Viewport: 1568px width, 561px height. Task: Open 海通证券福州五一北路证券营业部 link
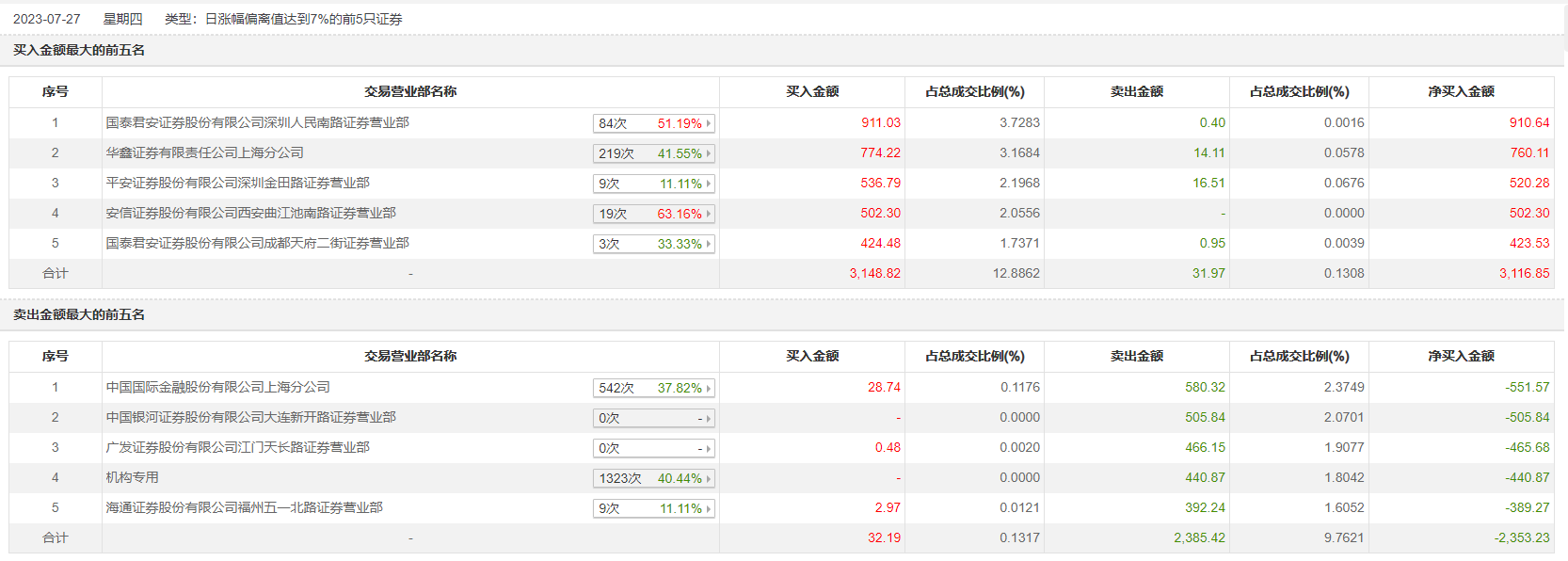click(x=244, y=507)
